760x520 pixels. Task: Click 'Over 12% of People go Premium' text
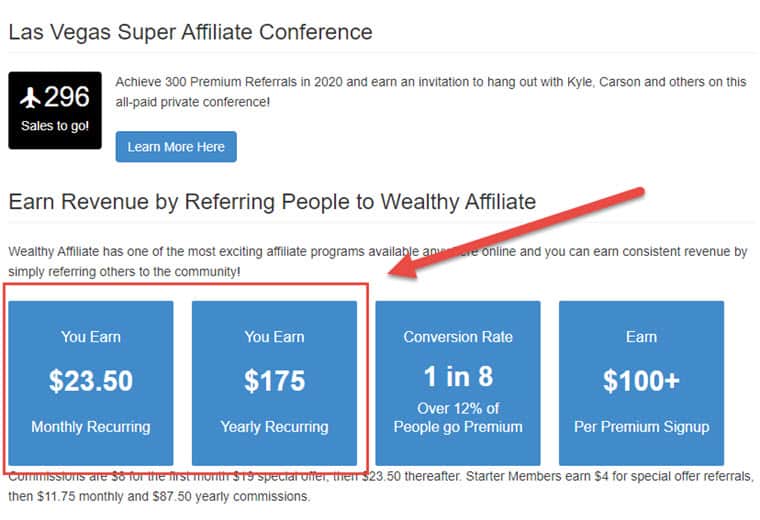click(x=458, y=418)
